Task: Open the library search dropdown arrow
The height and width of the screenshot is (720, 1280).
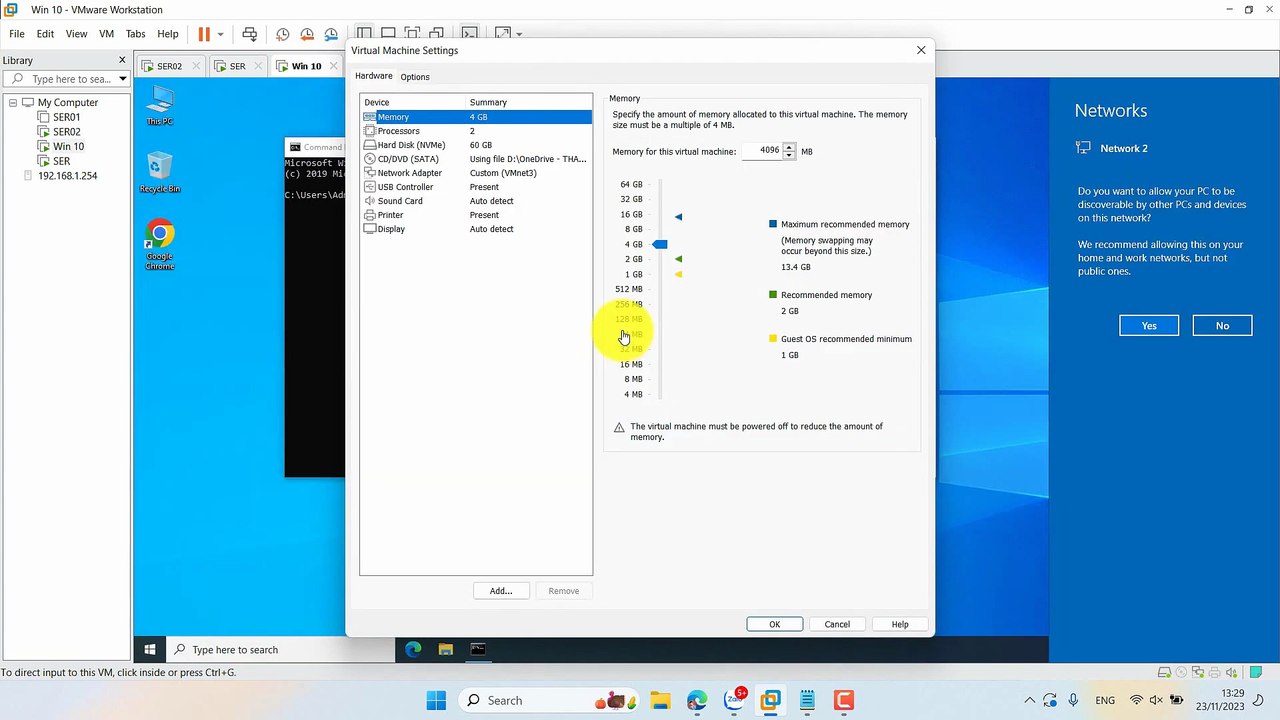Action: [x=122, y=79]
